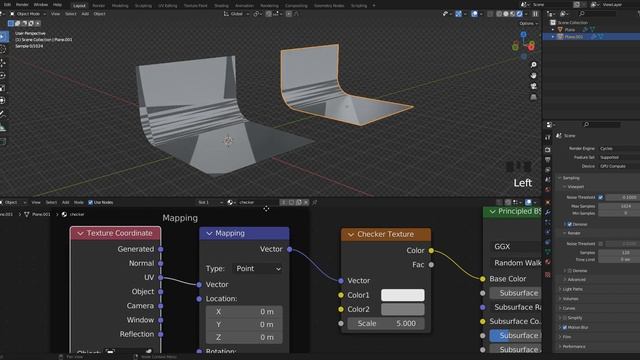Viewport: 640px width, 360px height.
Task: Click Color1 white swatch on Checker Texture
Action: (x=402, y=295)
